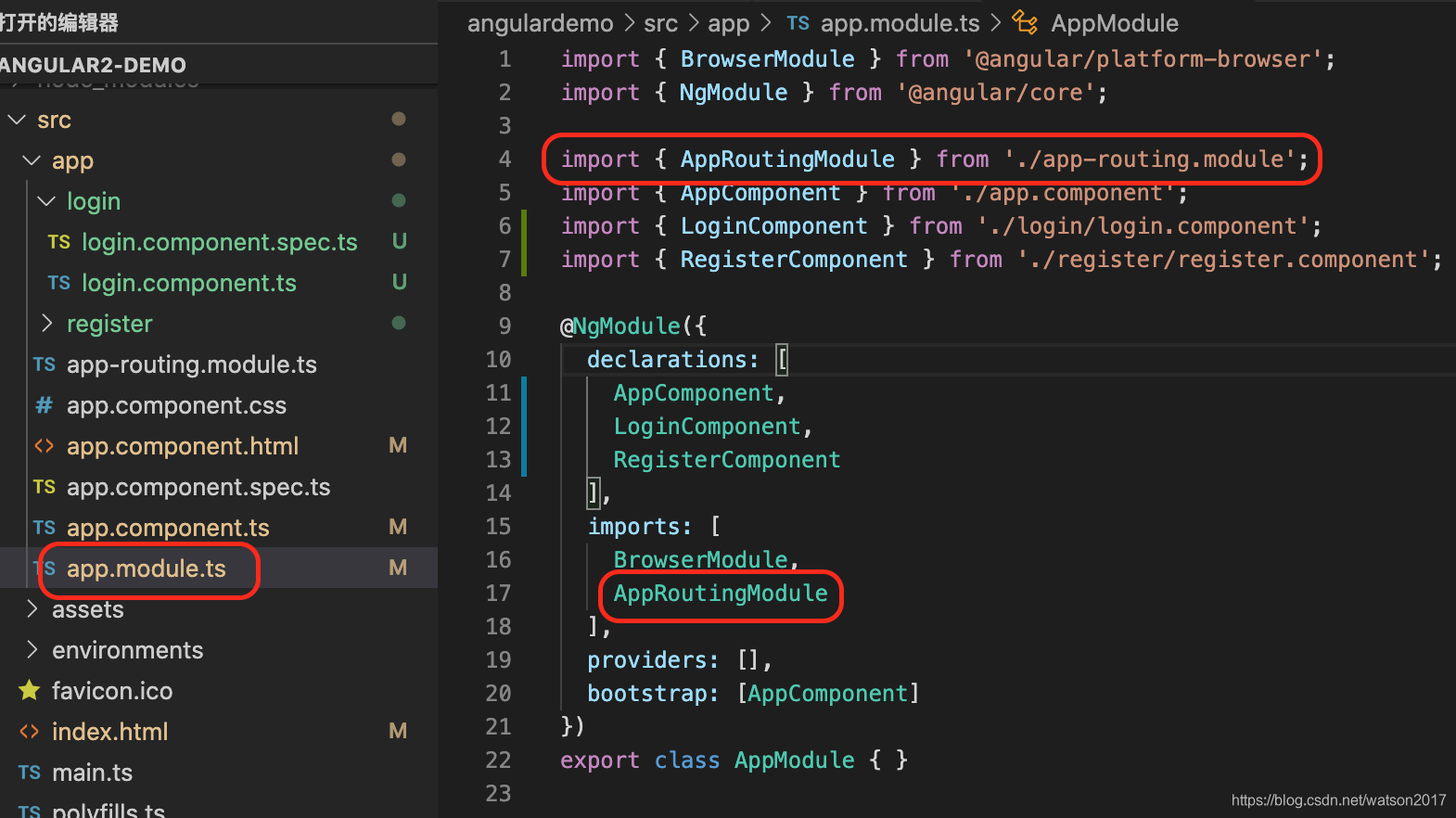Expand the environments folder chevron
The image size is (1456, 818).
point(32,649)
